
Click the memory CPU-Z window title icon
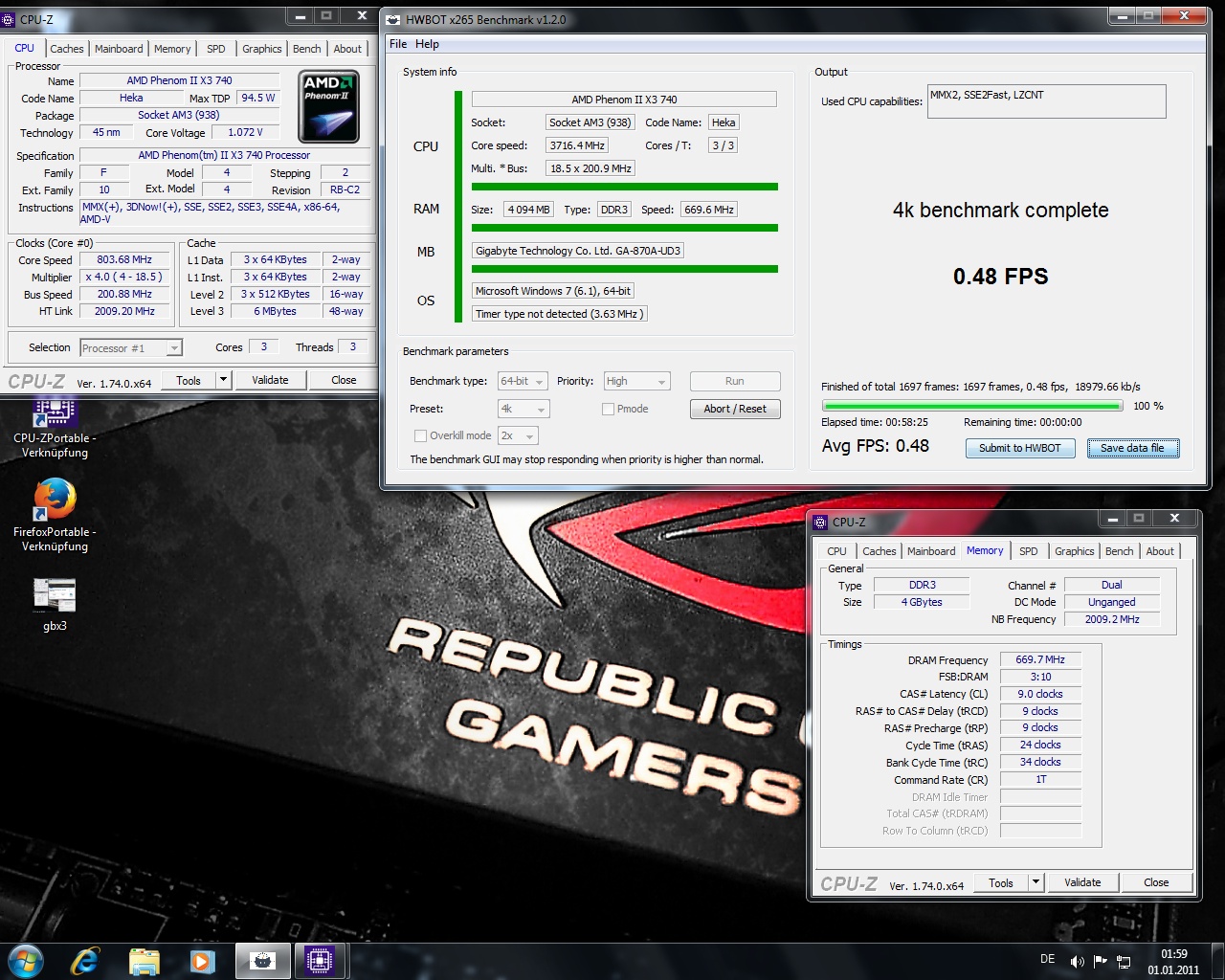[x=820, y=522]
